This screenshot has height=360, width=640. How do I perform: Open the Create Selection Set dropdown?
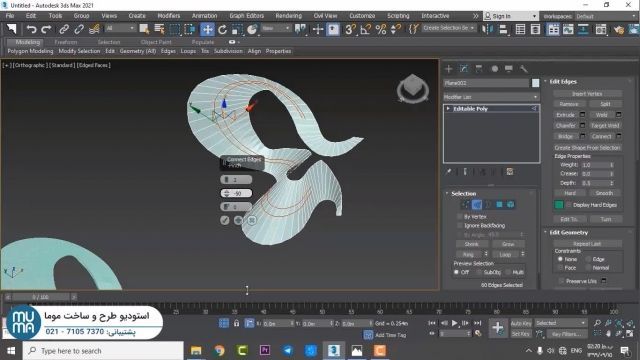point(449,28)
